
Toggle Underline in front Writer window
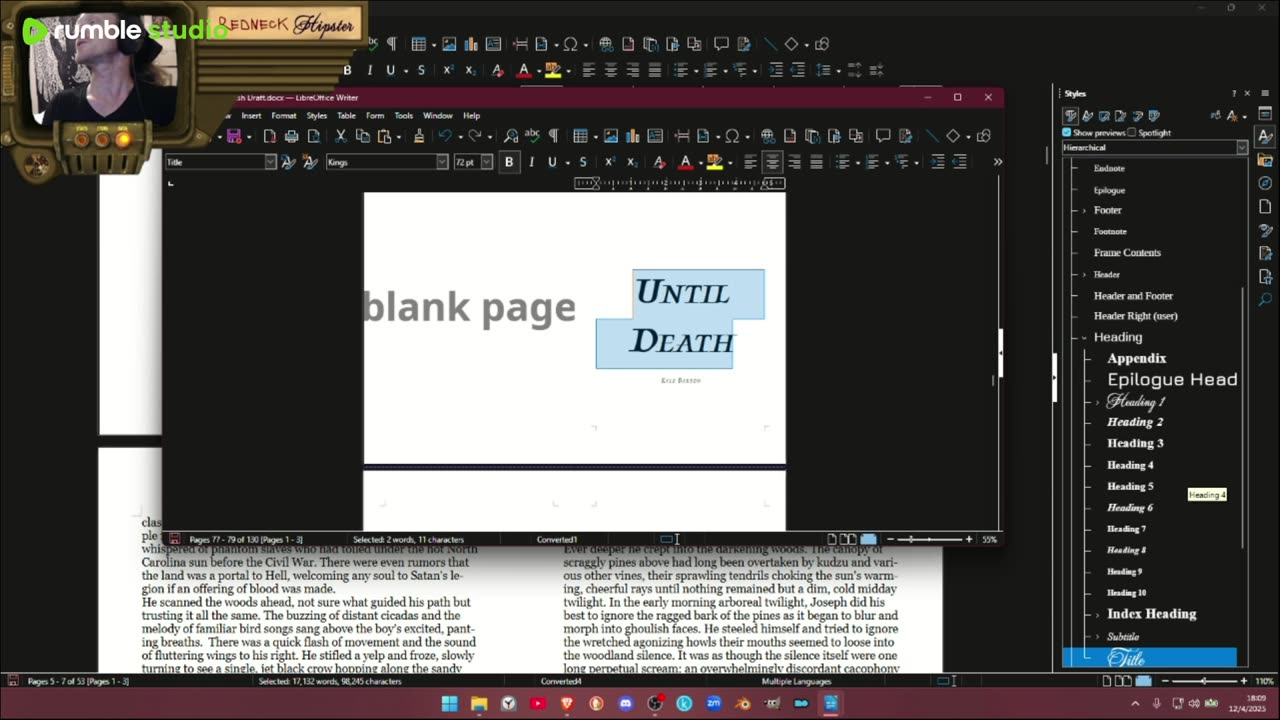(552, 162)
